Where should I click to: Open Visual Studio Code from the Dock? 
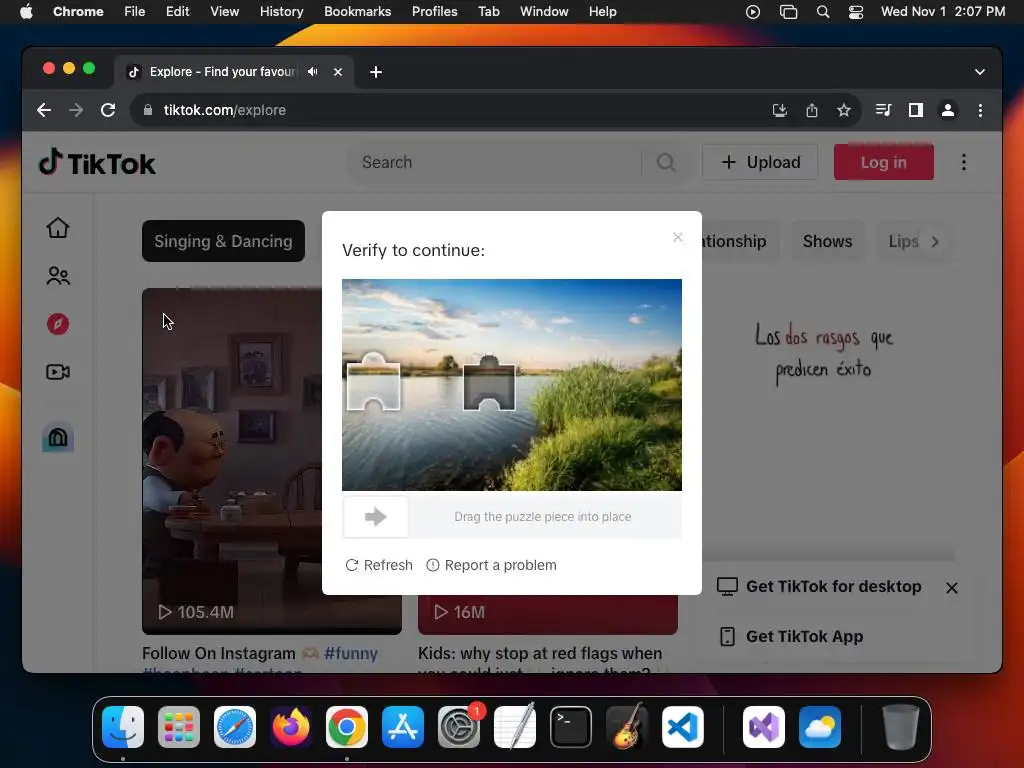[682, 727]
